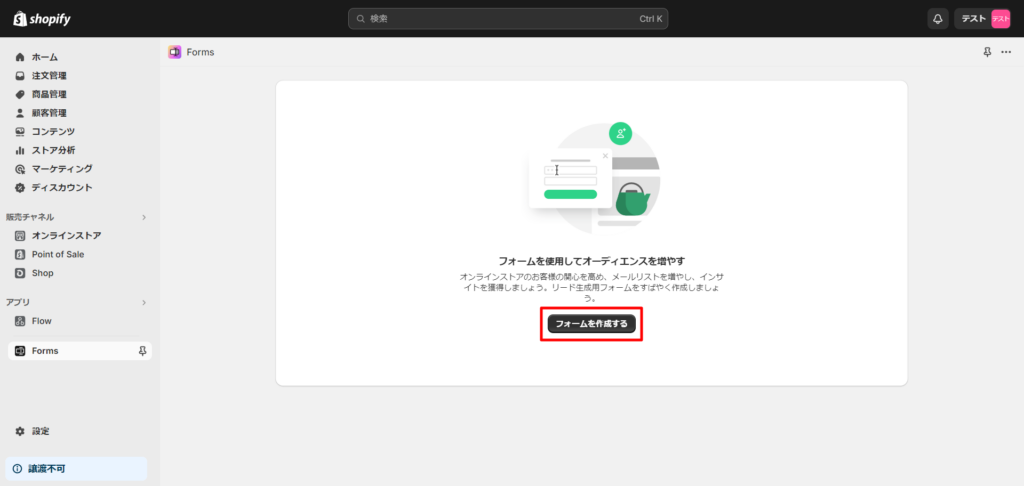Click the 譲渡不可 banner
Screen dimensions: 1024x486
click(x=76, y=469)
